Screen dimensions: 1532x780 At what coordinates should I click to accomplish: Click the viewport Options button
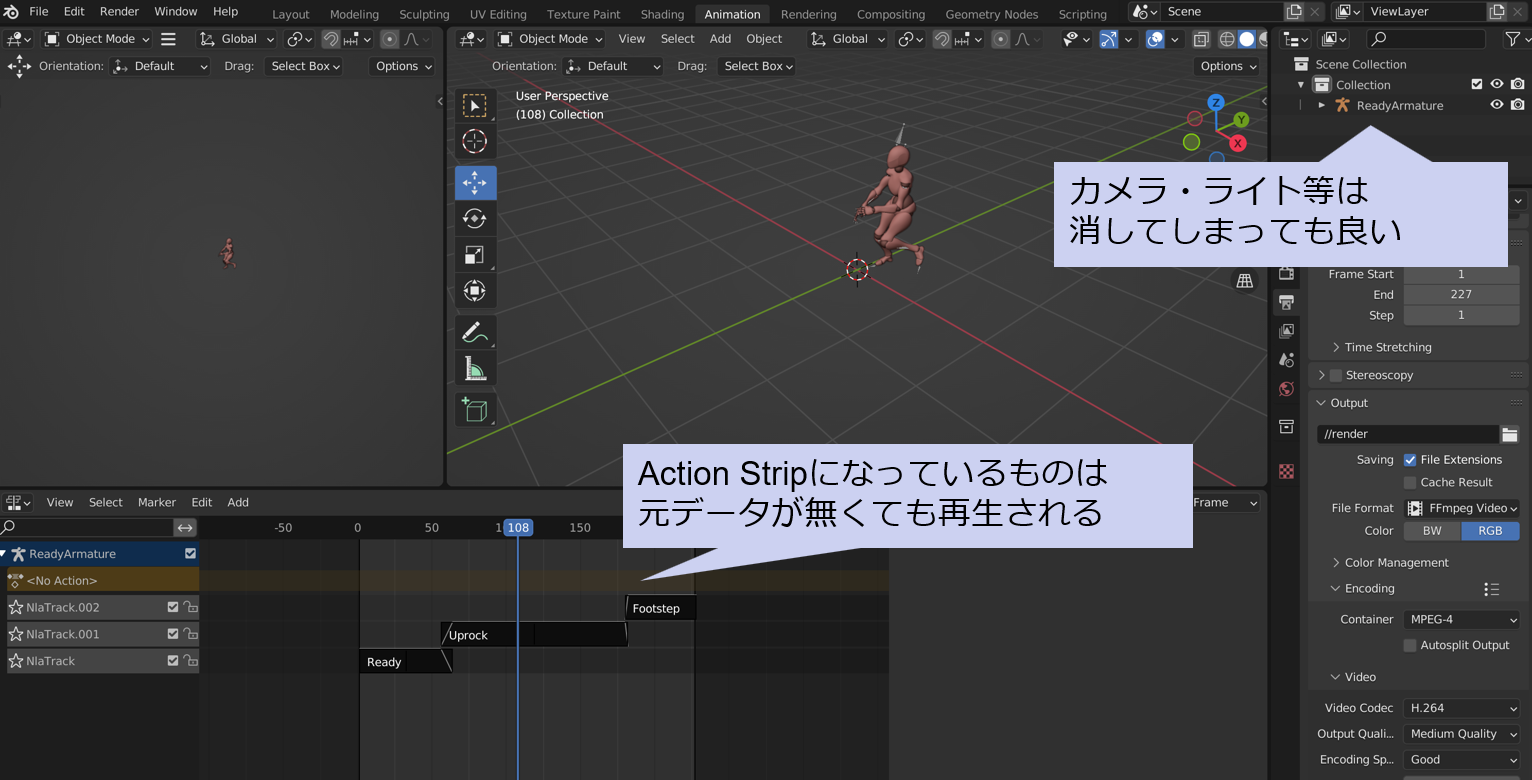1228,66
